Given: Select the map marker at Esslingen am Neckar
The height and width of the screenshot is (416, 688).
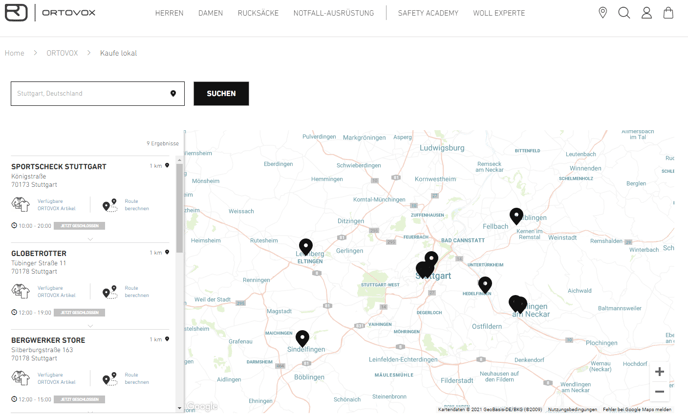Looking at the screenshot, I should 518,304.
